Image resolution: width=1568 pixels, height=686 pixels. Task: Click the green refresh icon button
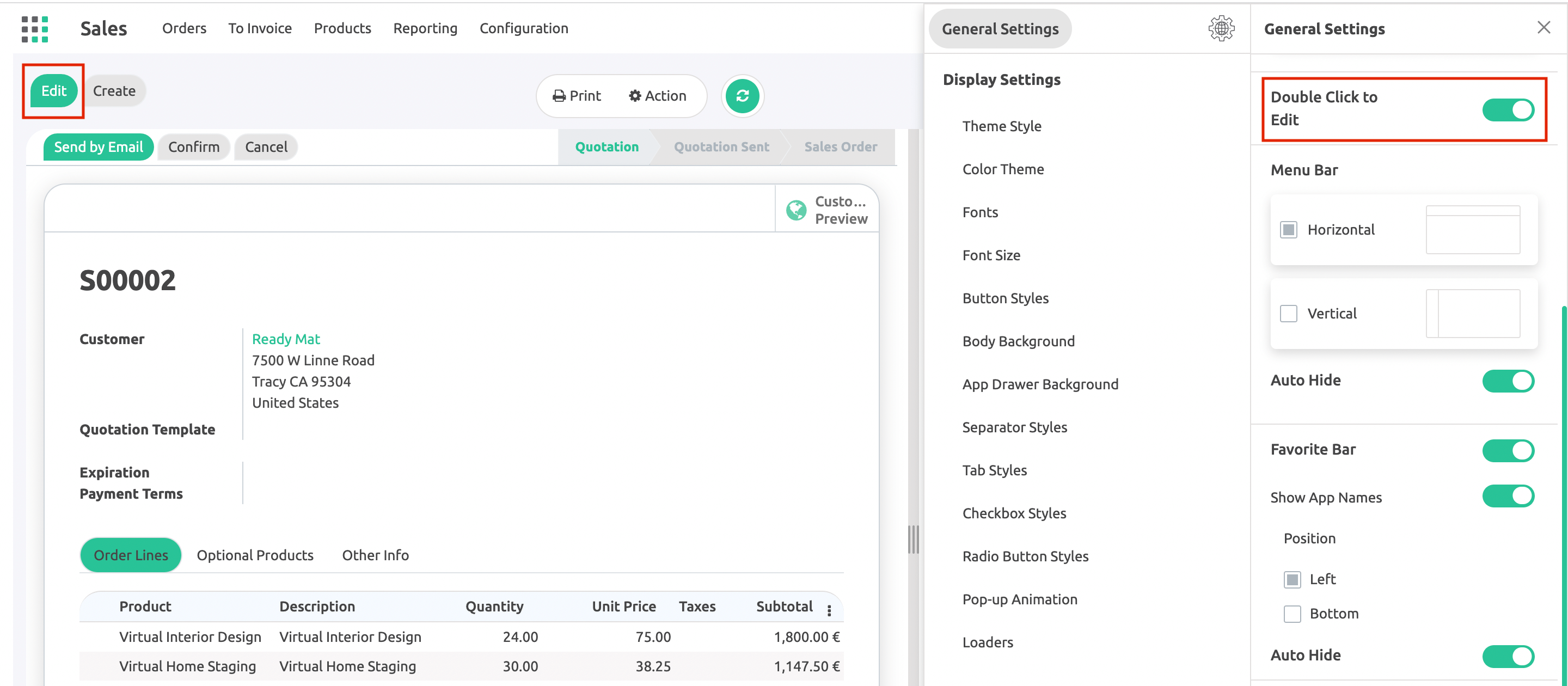[x=742, y=96]
